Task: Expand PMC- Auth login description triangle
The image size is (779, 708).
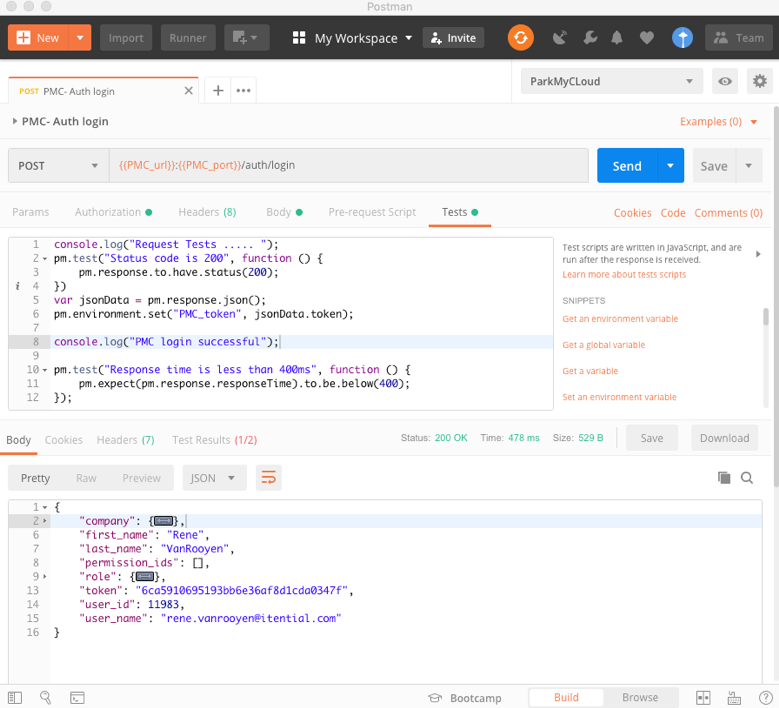Action: [x=14, y=121]
